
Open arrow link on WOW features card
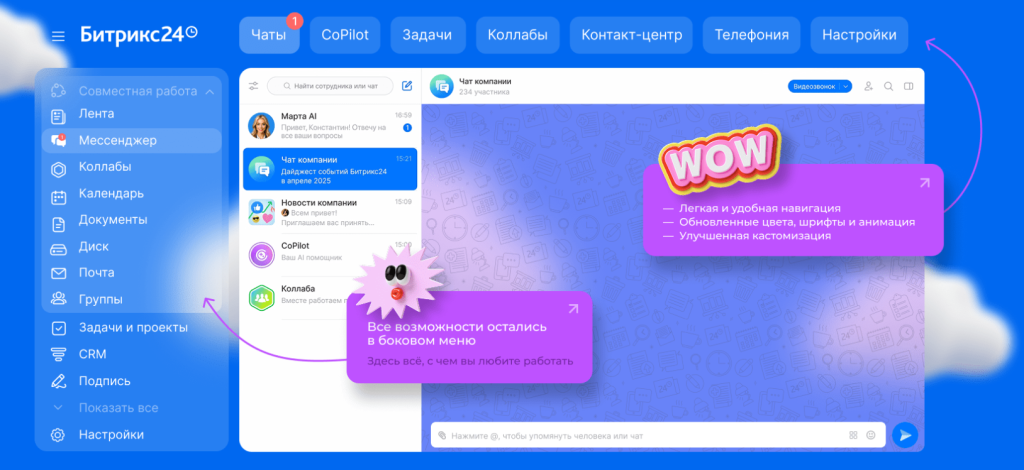tap(924, 183)
